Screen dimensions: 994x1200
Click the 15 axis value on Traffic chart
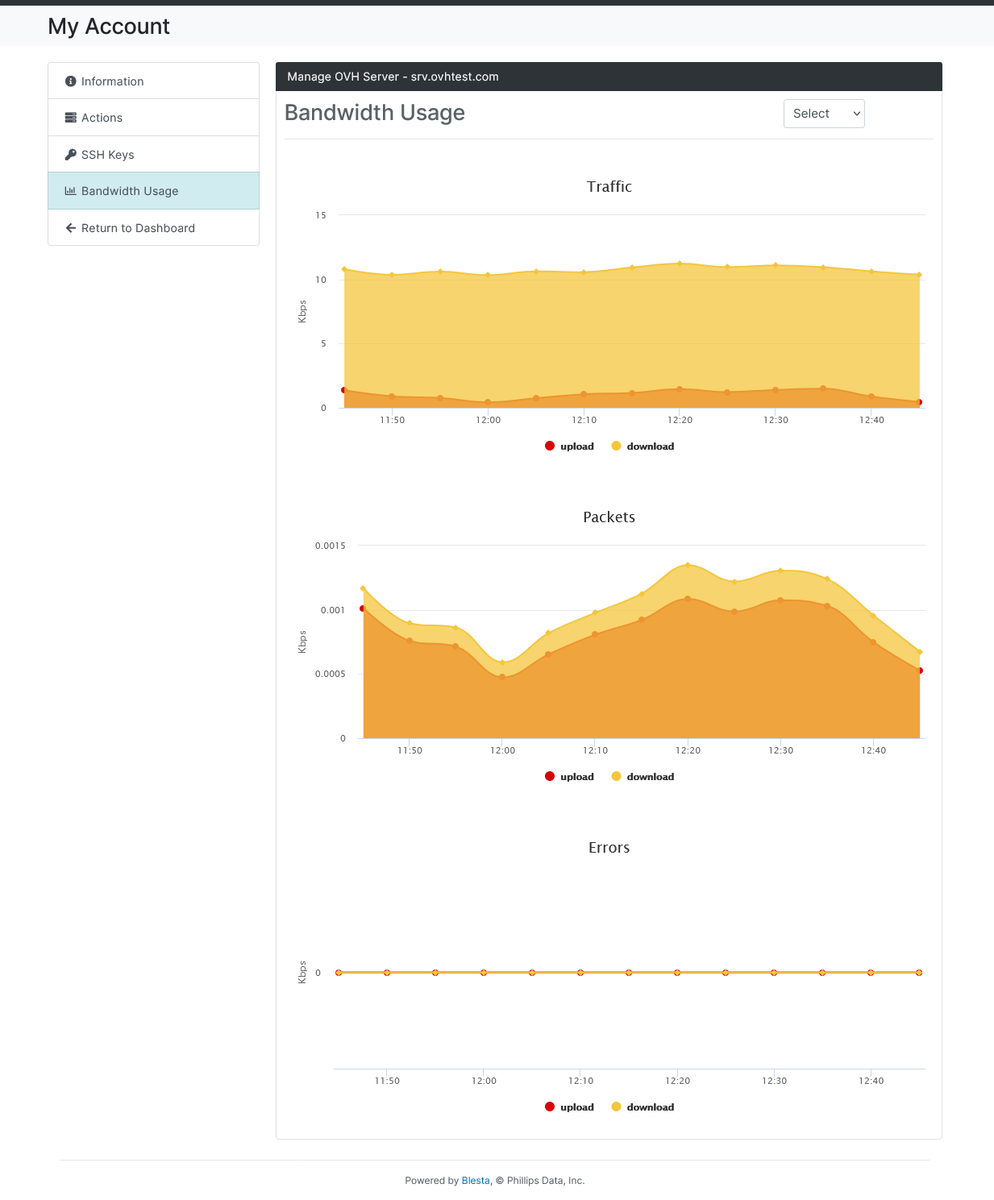pos(321,215)
